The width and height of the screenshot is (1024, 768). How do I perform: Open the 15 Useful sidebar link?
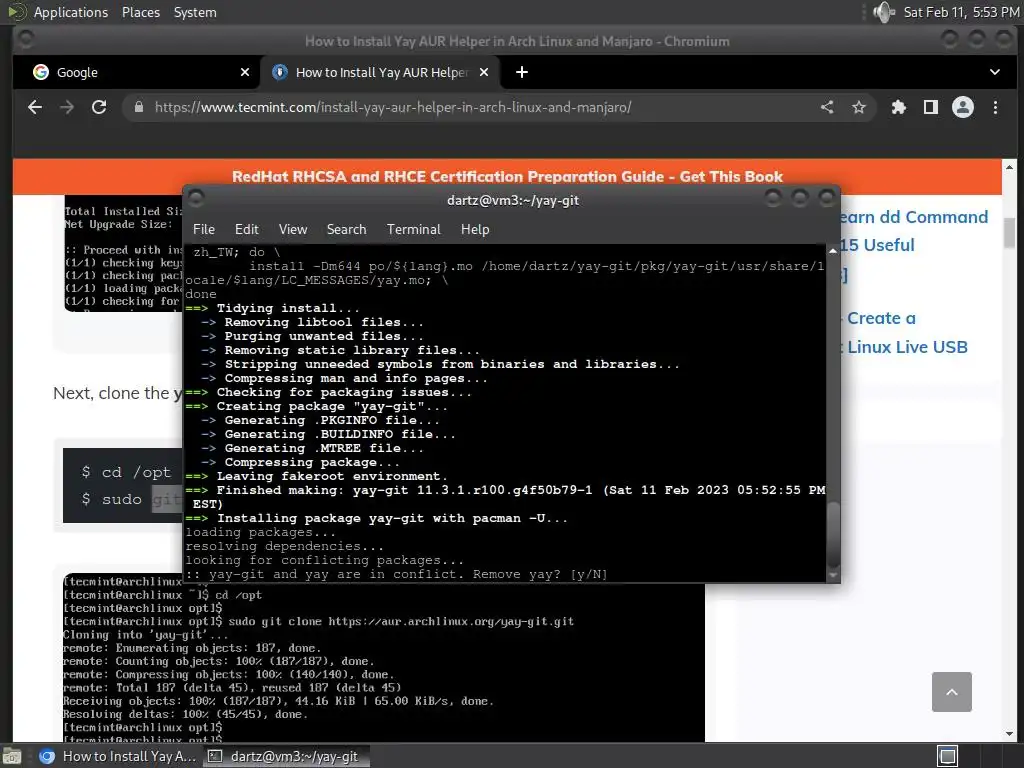[877, 245]
